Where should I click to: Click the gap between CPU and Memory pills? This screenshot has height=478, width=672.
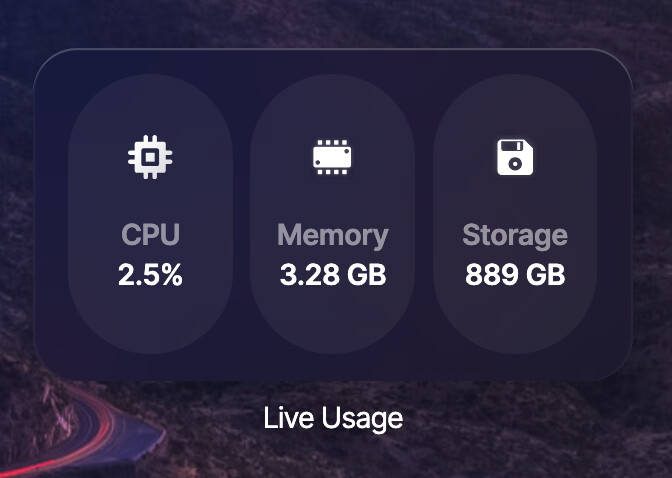[x=241, y=215]
